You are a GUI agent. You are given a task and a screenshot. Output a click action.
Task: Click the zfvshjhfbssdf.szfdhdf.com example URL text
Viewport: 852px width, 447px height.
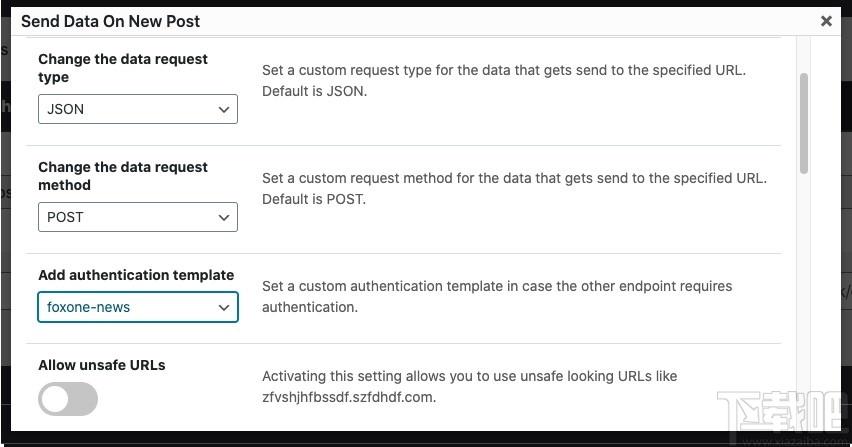pos(349,398)
